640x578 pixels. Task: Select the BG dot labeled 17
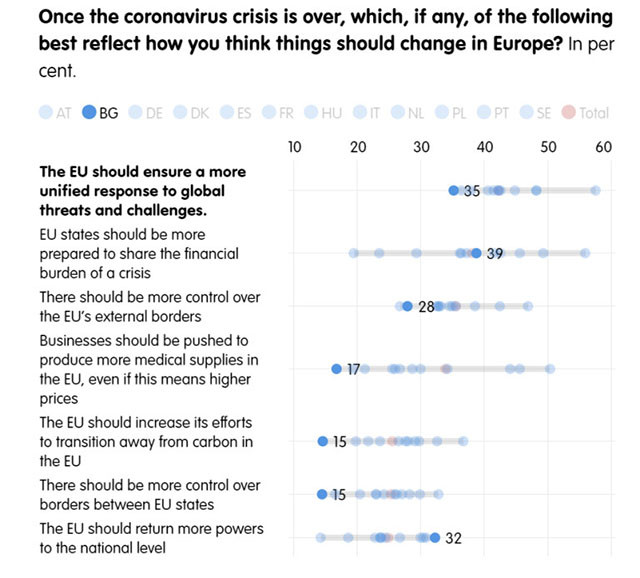(336, 369)
